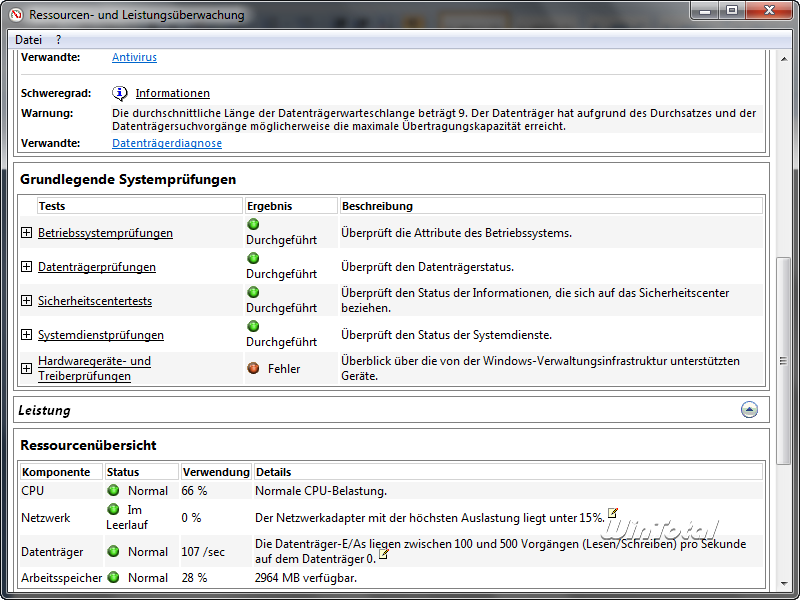Click the green Datenträger resource status icon
This screenshot has height=600, width=800.
(x=113, y=552)
